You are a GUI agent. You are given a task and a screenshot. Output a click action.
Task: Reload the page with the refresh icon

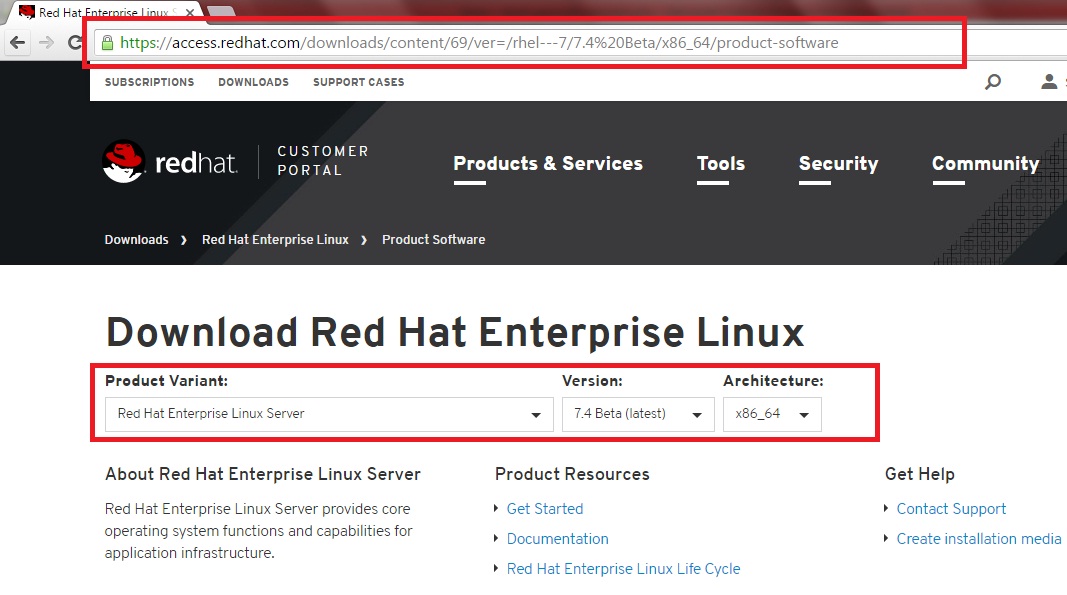(x=75, y=43)
